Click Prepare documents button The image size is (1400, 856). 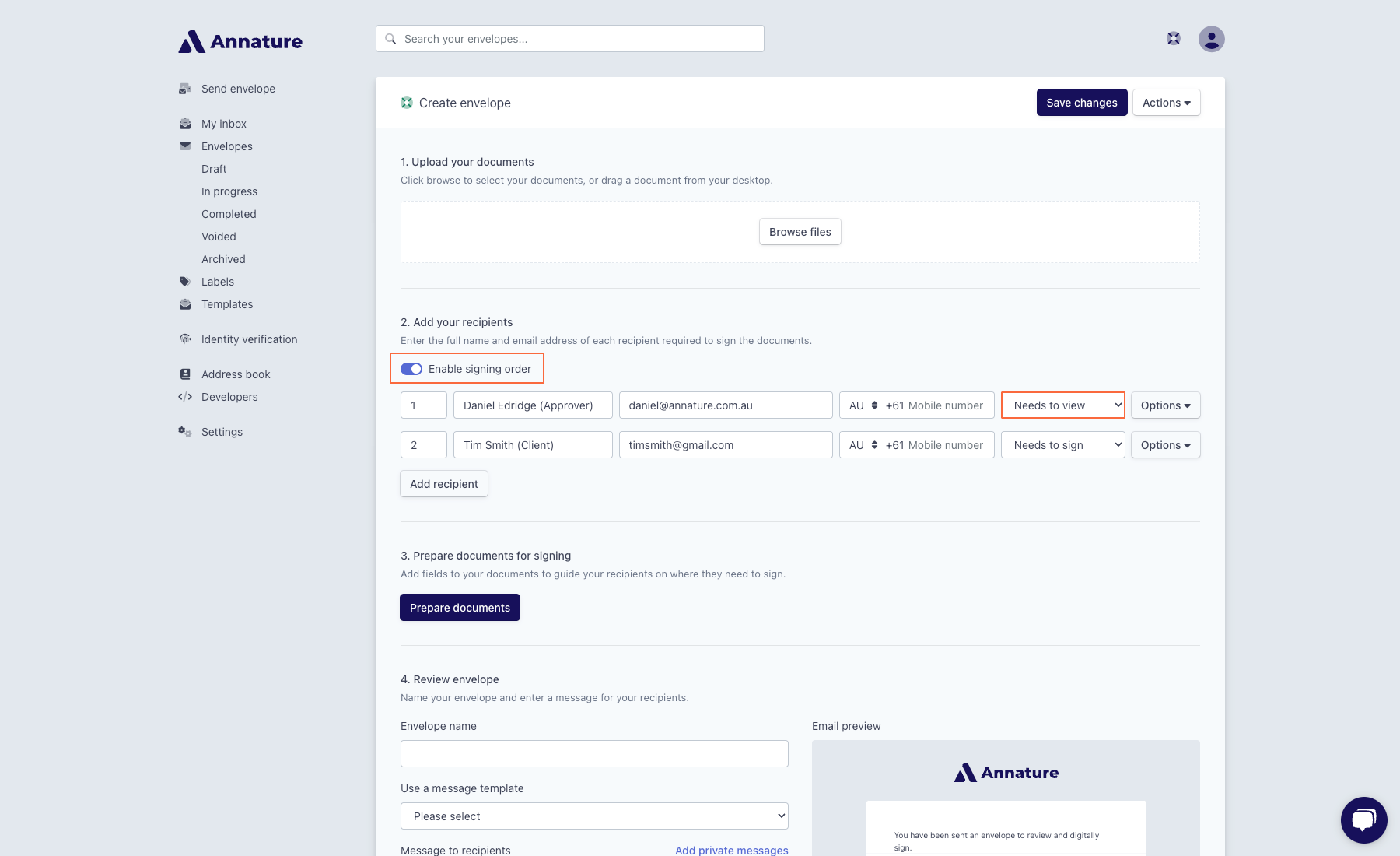[x=460, y=608]
